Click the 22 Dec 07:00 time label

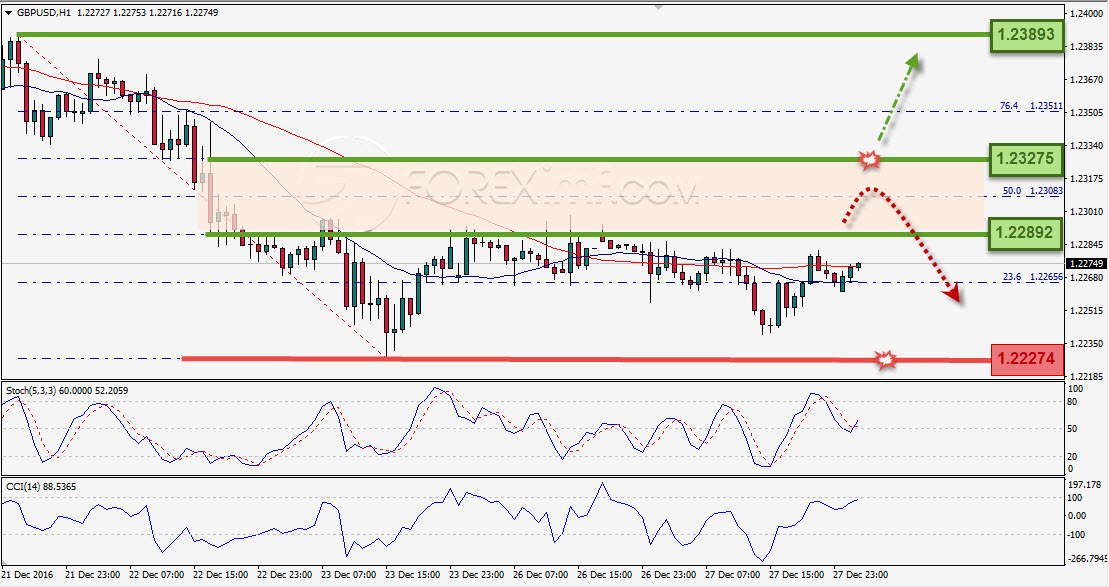(156, 575)
